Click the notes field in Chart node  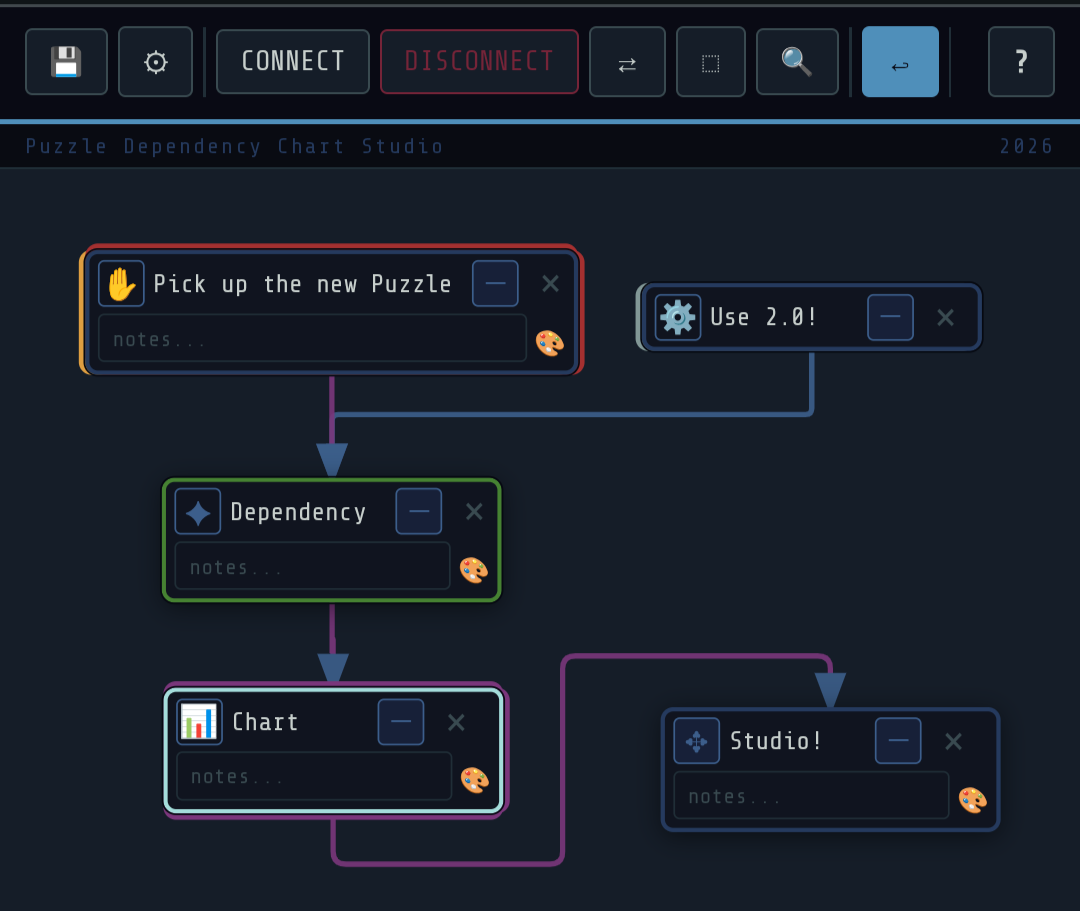click(x=314, y=776)
